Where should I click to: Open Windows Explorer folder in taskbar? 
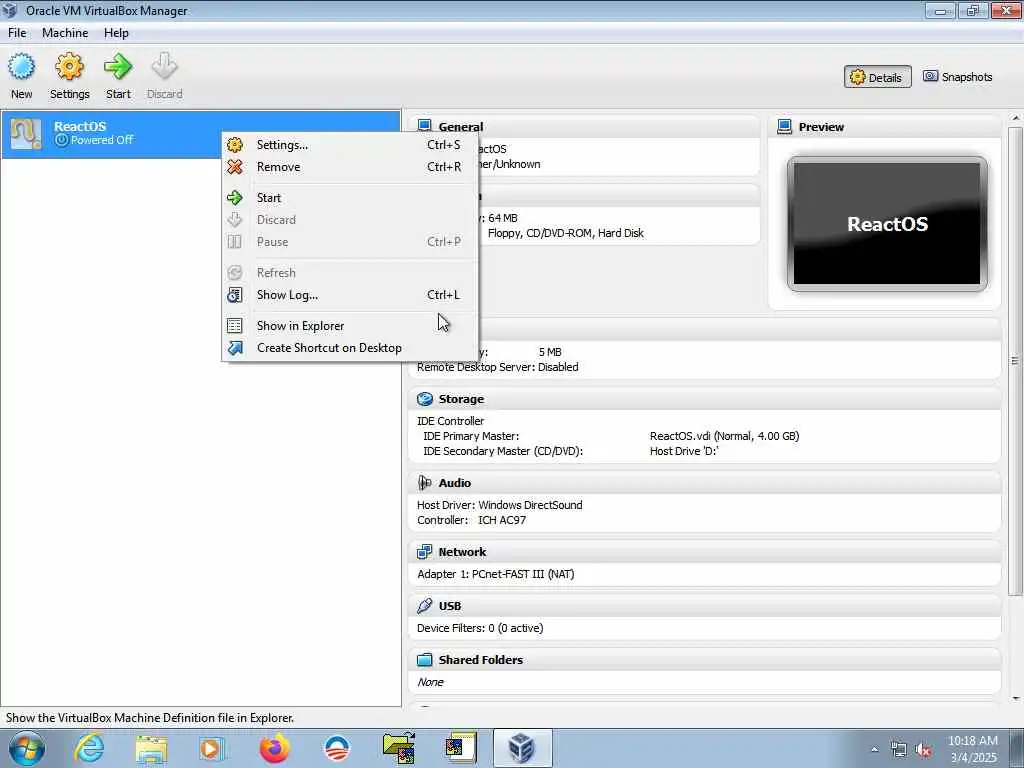pyautogui.click(x=152, y=748)
